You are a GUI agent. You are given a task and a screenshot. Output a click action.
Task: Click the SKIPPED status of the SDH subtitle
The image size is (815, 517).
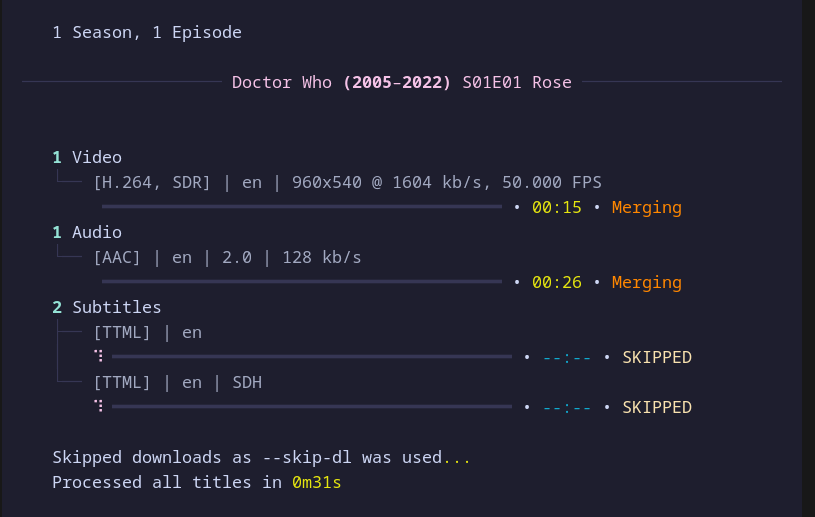(x=656, y=407)
